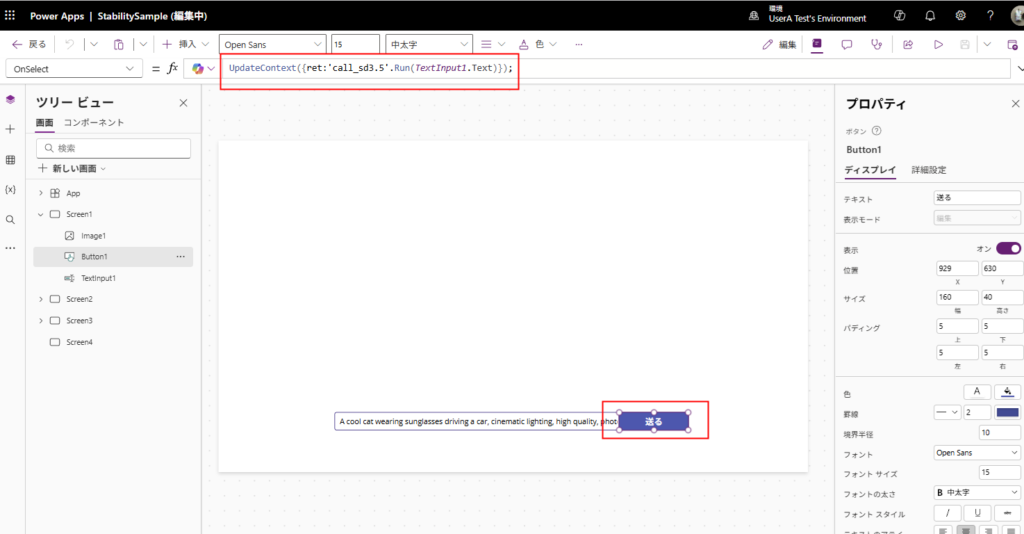1024x534 pixels.
Task: Toggle the 表示 visibility switch off
Action: coord(1008,248)
